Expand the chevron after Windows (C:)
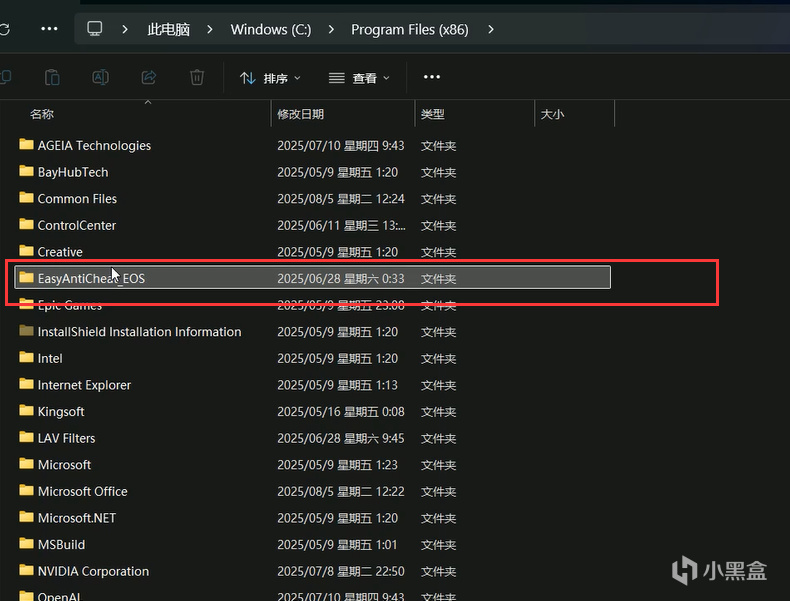790x601 pixels. pos(331,30)
